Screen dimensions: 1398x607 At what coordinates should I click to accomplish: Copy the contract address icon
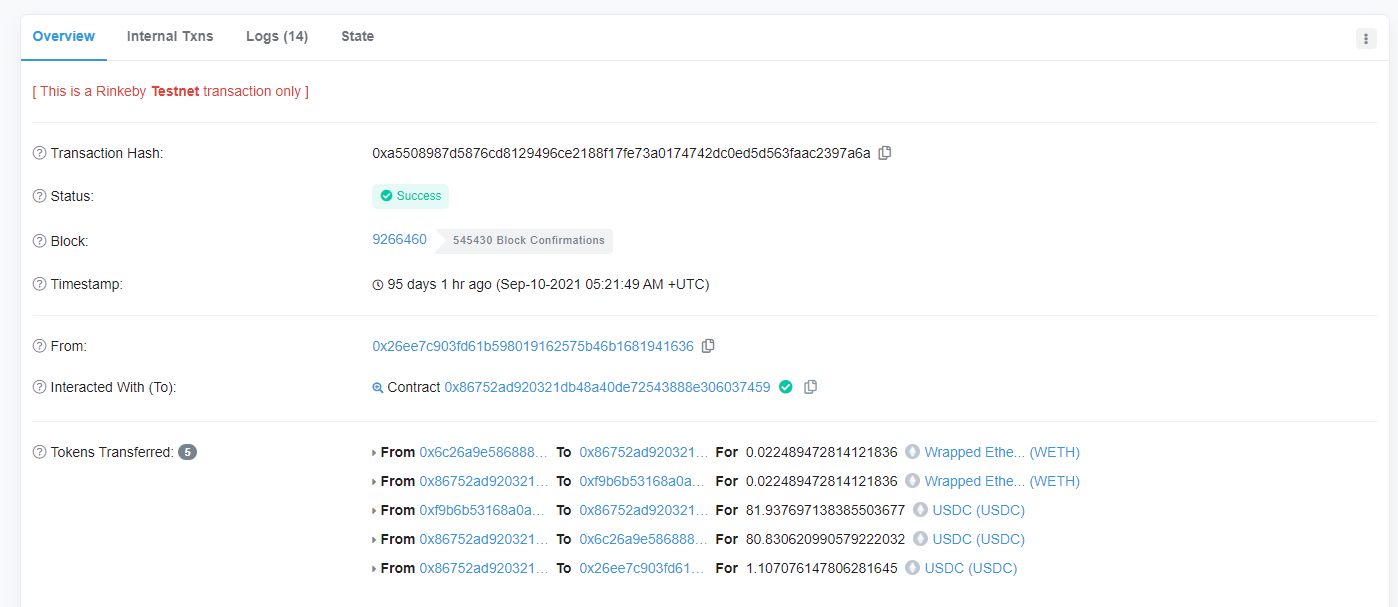tap(811, 387)
